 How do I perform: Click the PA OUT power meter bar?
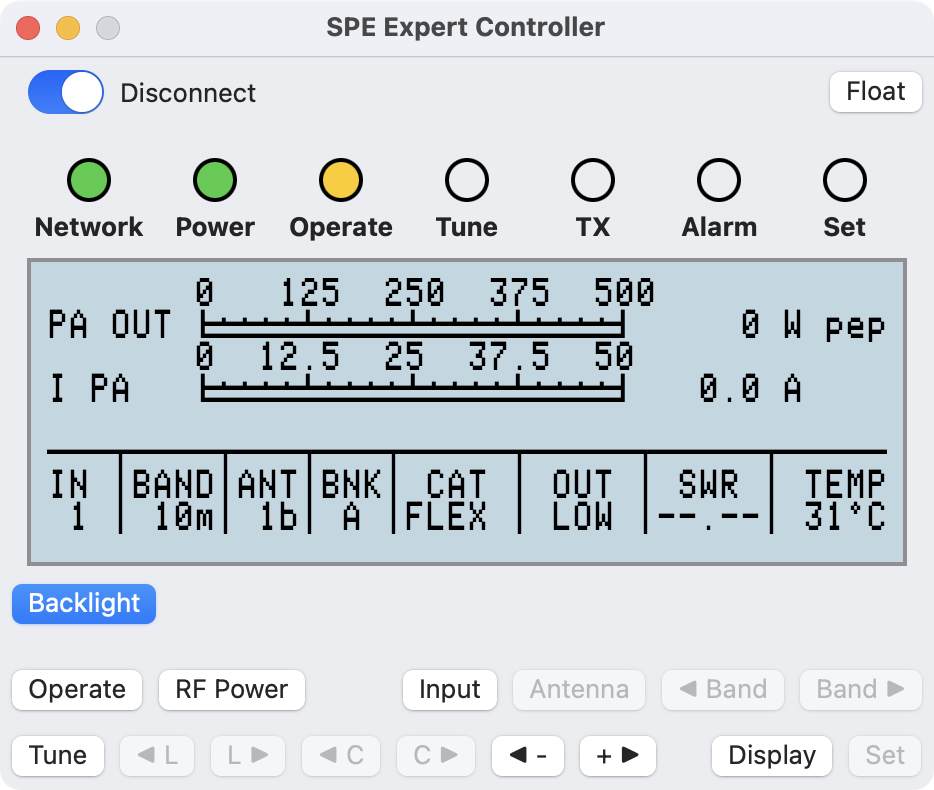pos(413,324)
